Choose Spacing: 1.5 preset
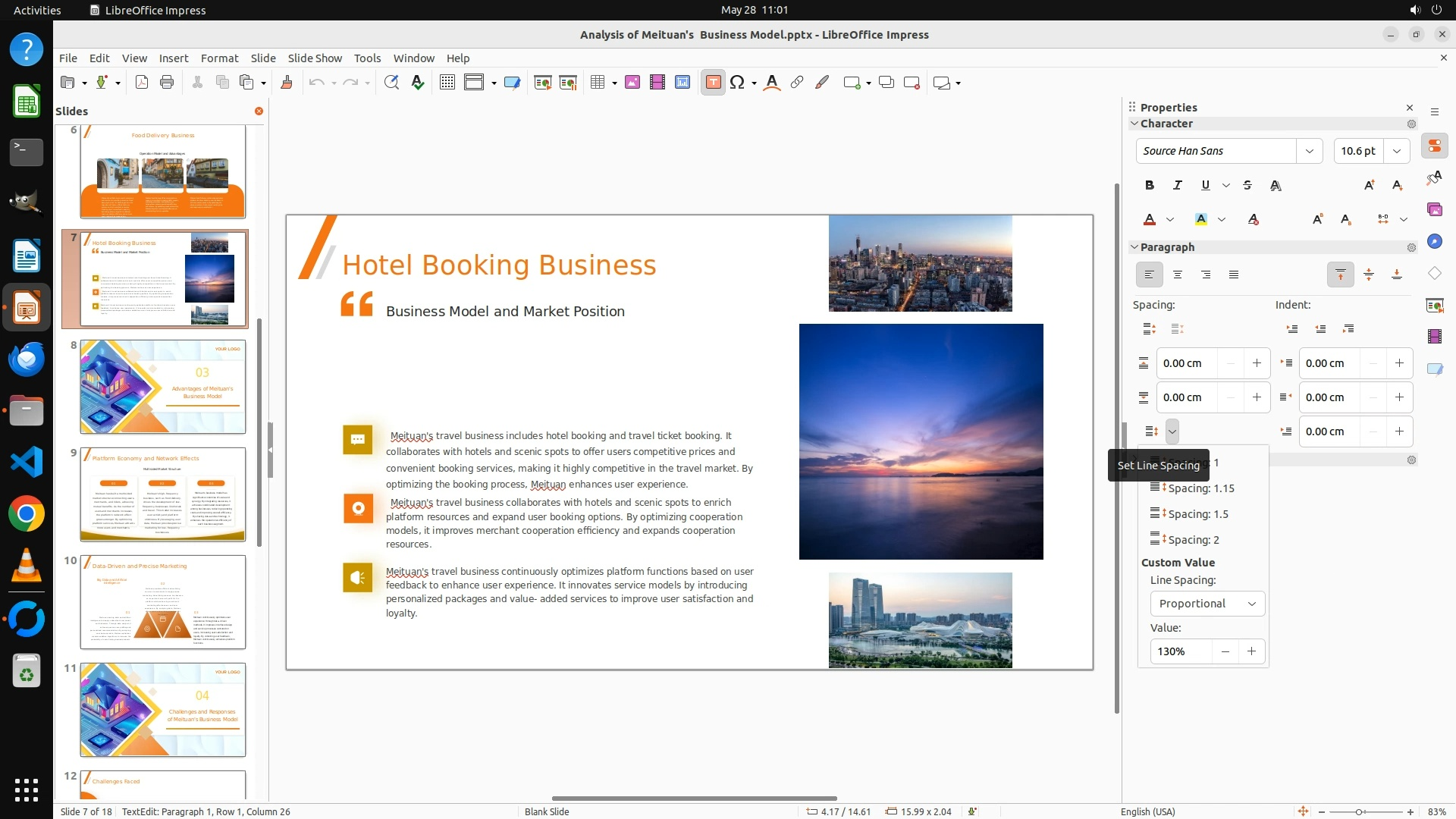The width and height of the screenshot is (1456, 819). click(1197, 514)
